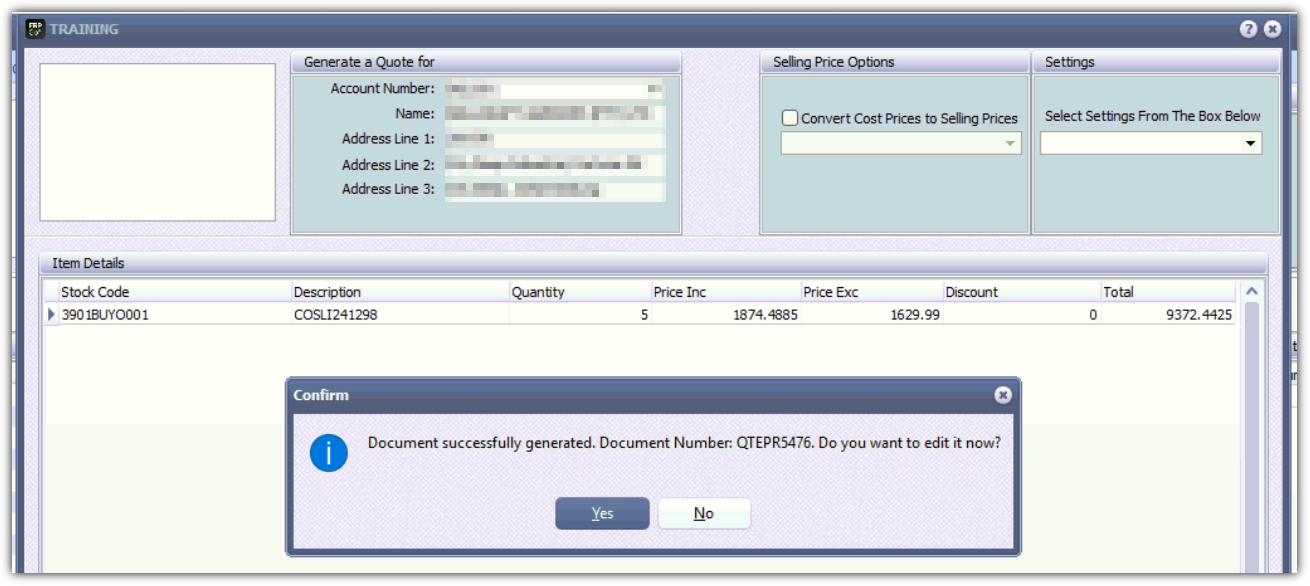Image resolution: width=1310 pixels, height=586 pixels.
Task: Click the scroll up arrow in Item Details
Action: click(x=1251, y=291)
